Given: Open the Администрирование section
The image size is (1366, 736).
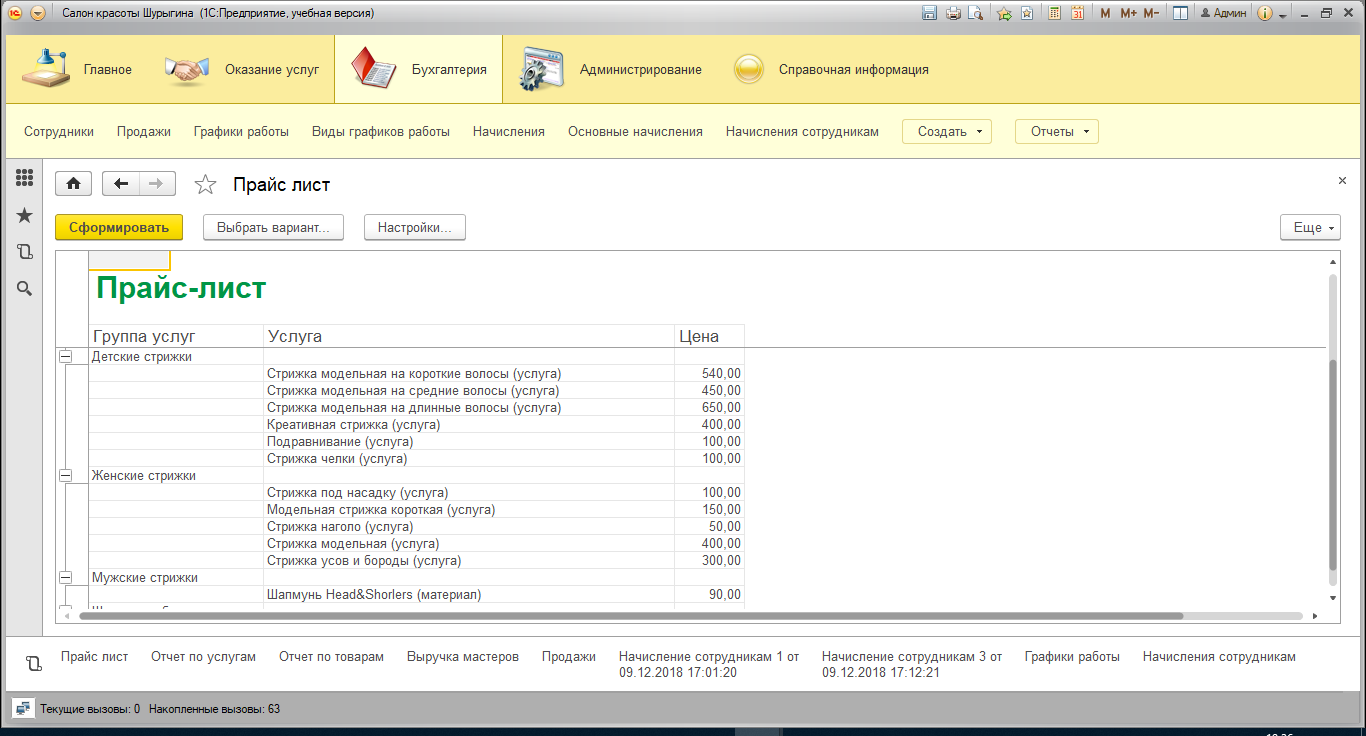Looking at the screenshot, I should [609, 70].
